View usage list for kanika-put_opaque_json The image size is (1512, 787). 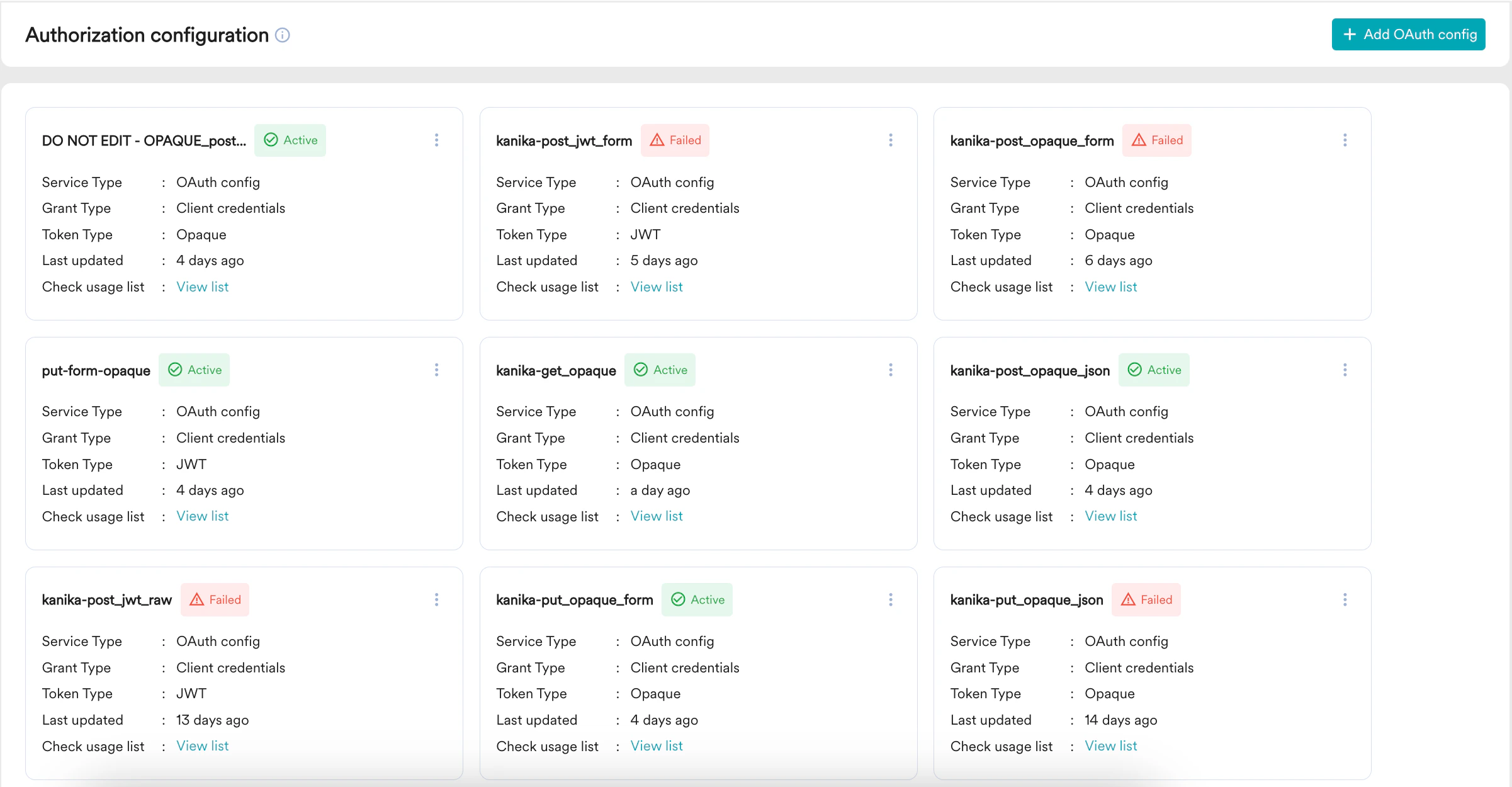(x=1110, y=745)
